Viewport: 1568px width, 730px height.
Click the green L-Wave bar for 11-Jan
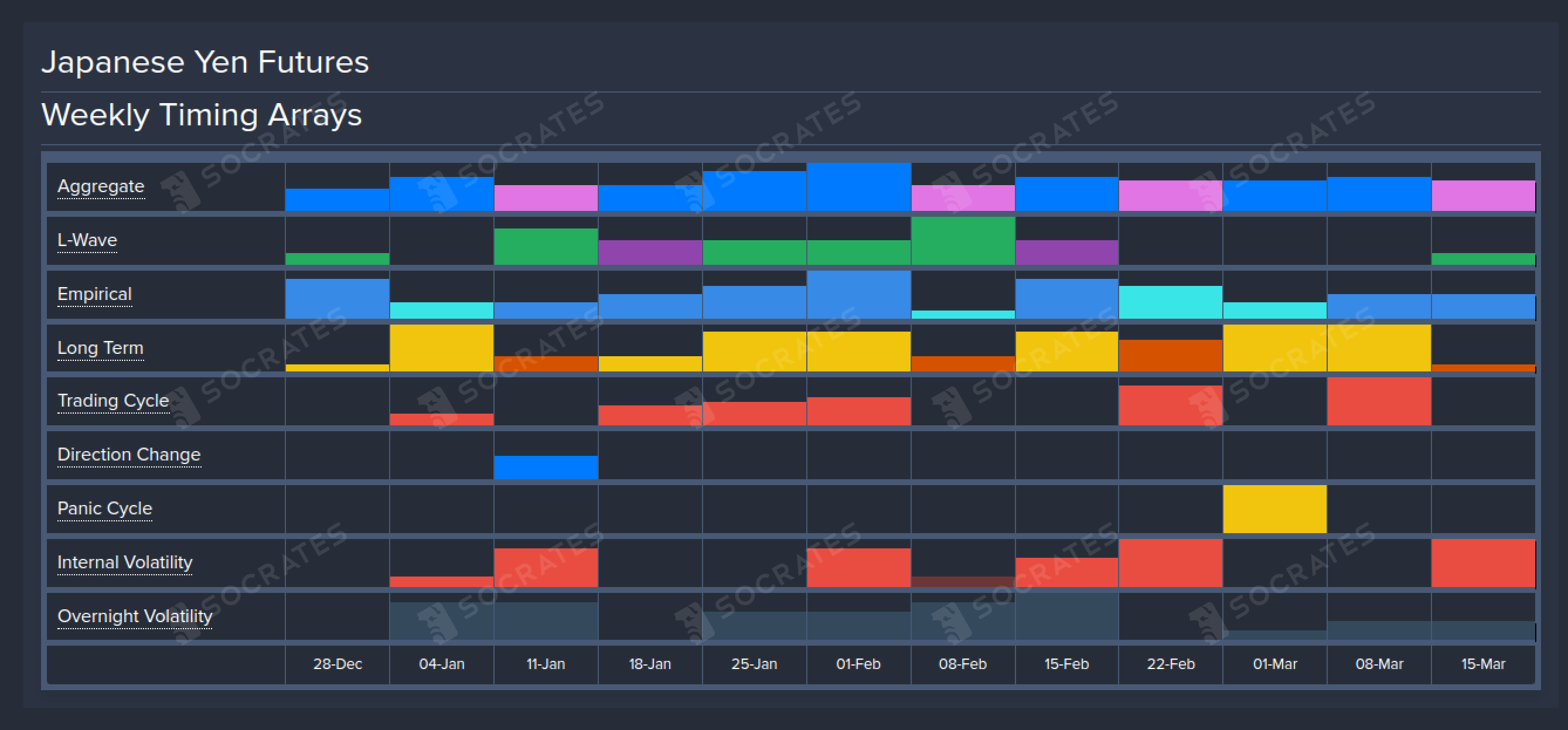click(546, 247)
